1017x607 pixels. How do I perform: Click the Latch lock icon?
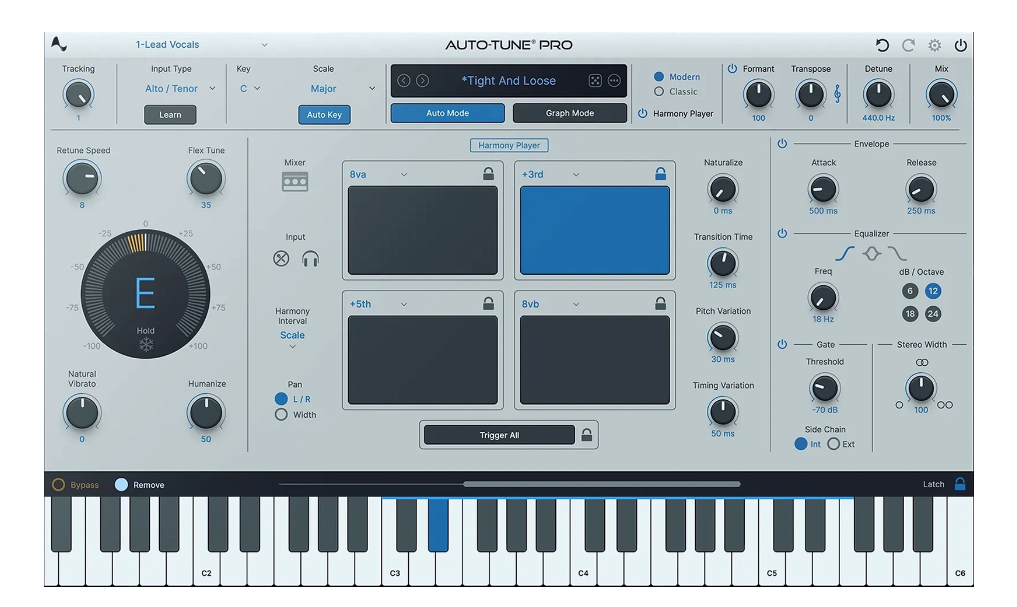pyautogui.click(x=960, y=484)
